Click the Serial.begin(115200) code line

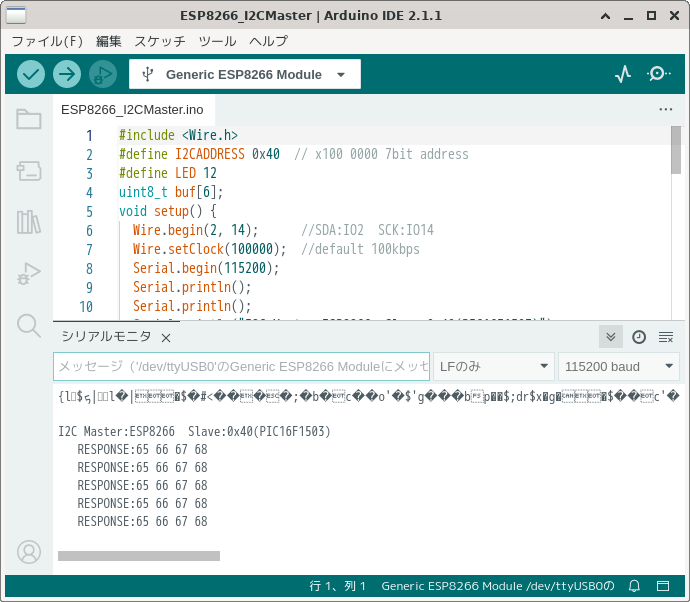206,268
